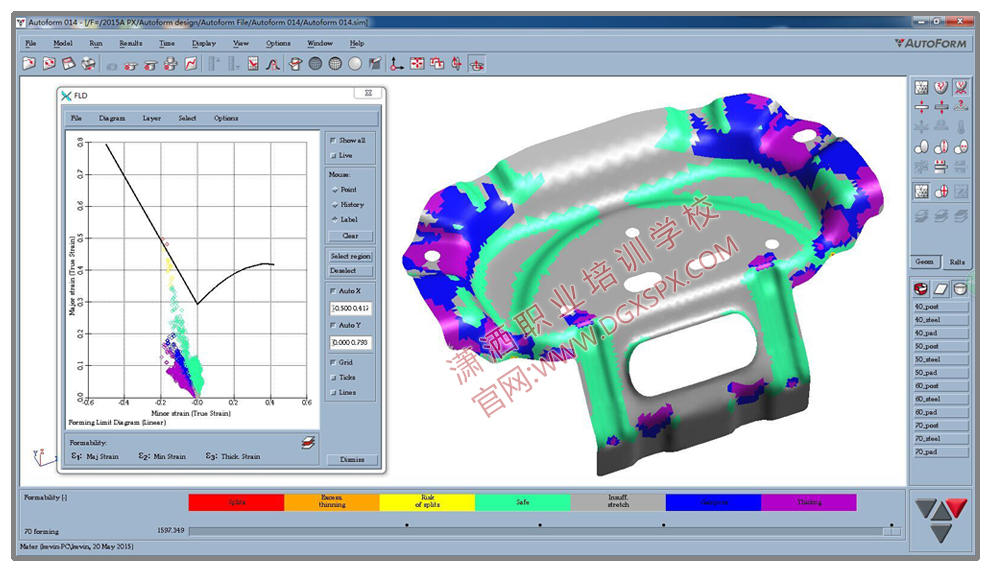Click the 40_post tool button
Screen dimensions: 992x573
[x=941, y=307]
